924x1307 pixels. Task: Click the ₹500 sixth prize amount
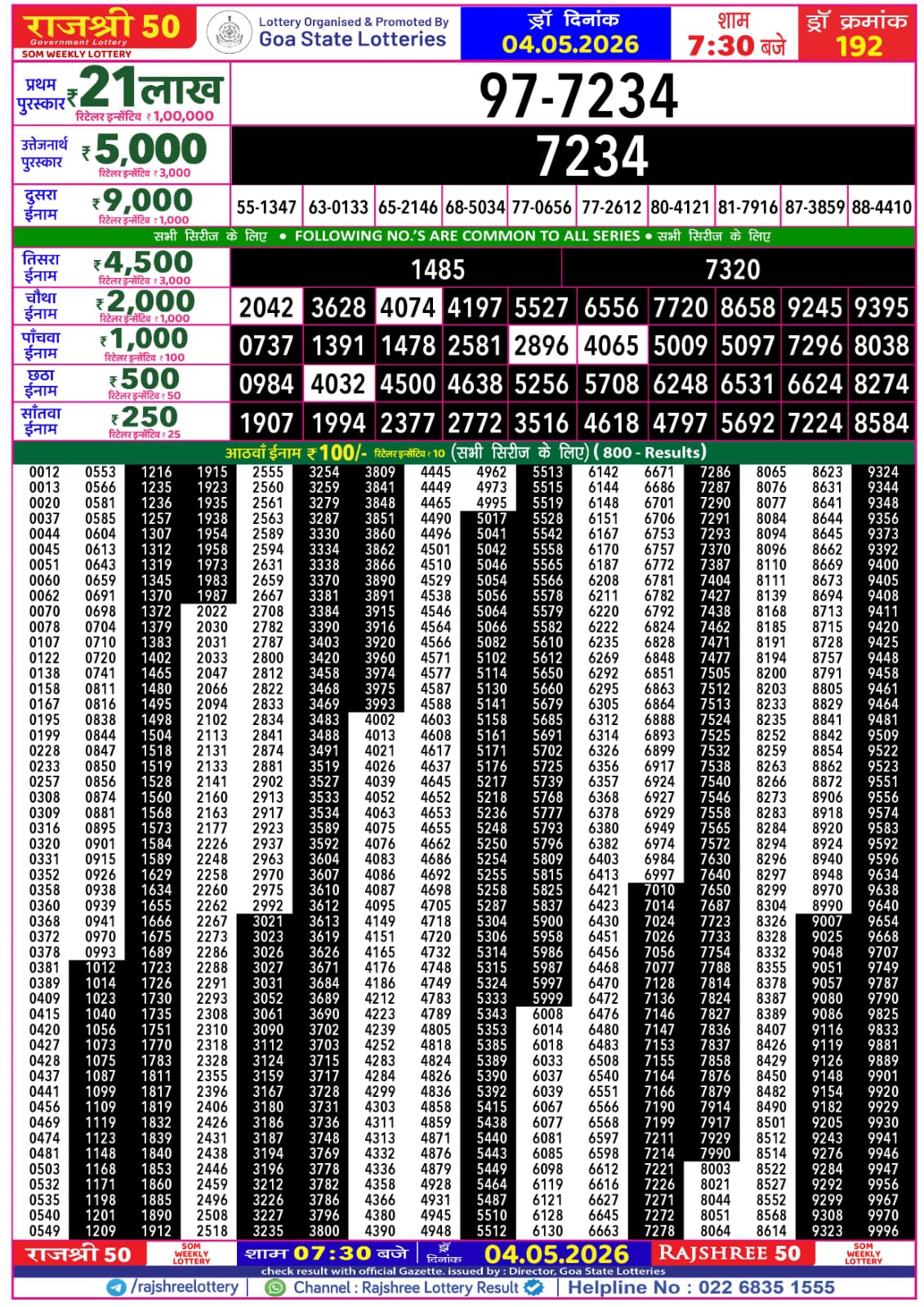tap(145, 379)
